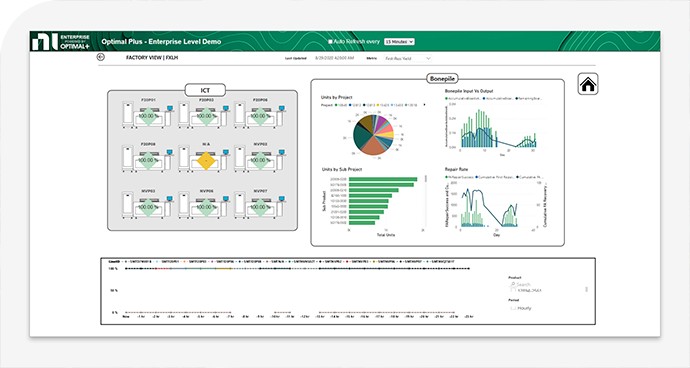Screen dimensions: 690x368
Task: Click the blue monitor icon on P20P01
Action: (x=169, y=108)
